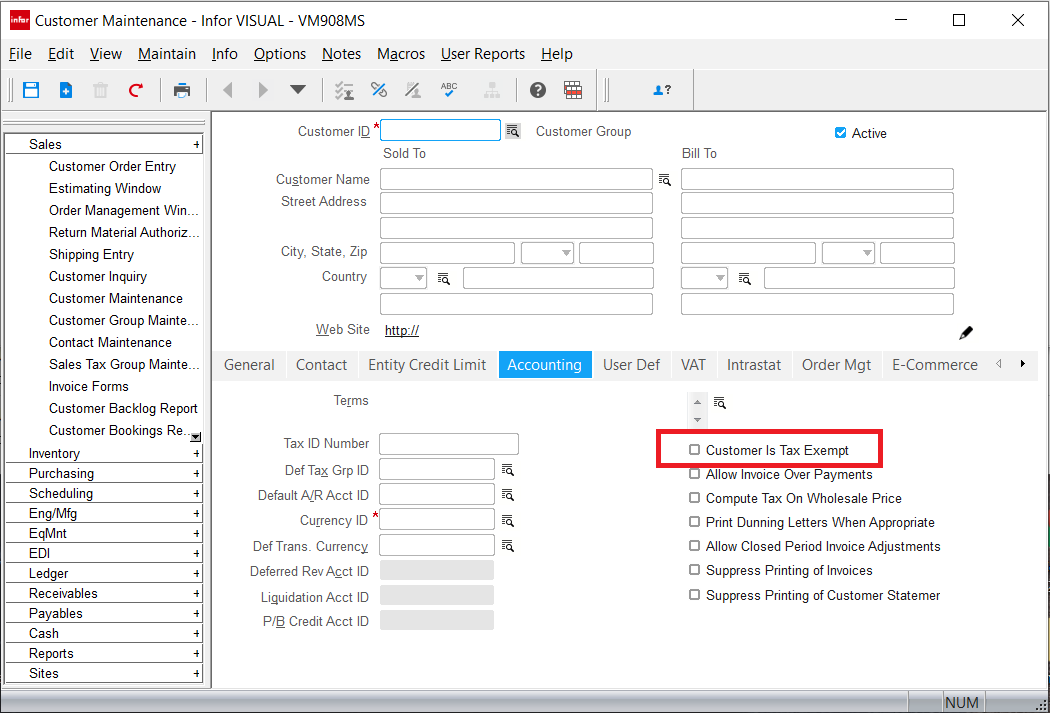Image resolution: width=1050 pixels, height=713 pixels.
Task: Open Currency ID lookup icon
Action: (508, 520)
